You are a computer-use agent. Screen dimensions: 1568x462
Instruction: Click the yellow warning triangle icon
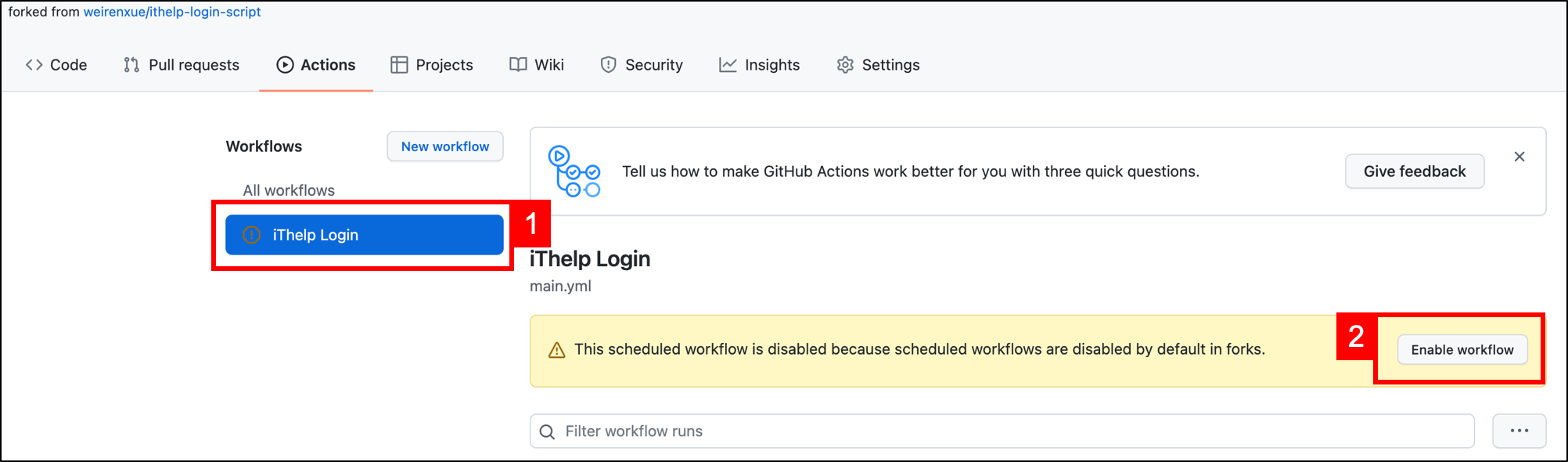[x=556, y=350]
